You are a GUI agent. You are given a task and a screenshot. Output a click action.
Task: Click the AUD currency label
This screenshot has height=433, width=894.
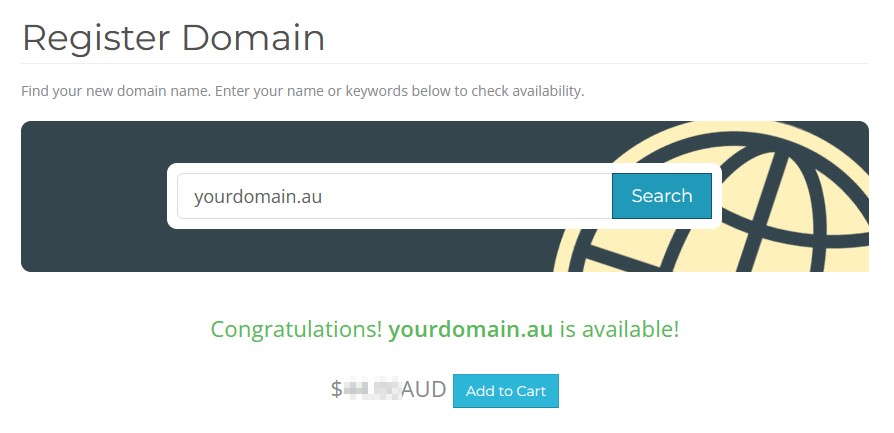424,390
